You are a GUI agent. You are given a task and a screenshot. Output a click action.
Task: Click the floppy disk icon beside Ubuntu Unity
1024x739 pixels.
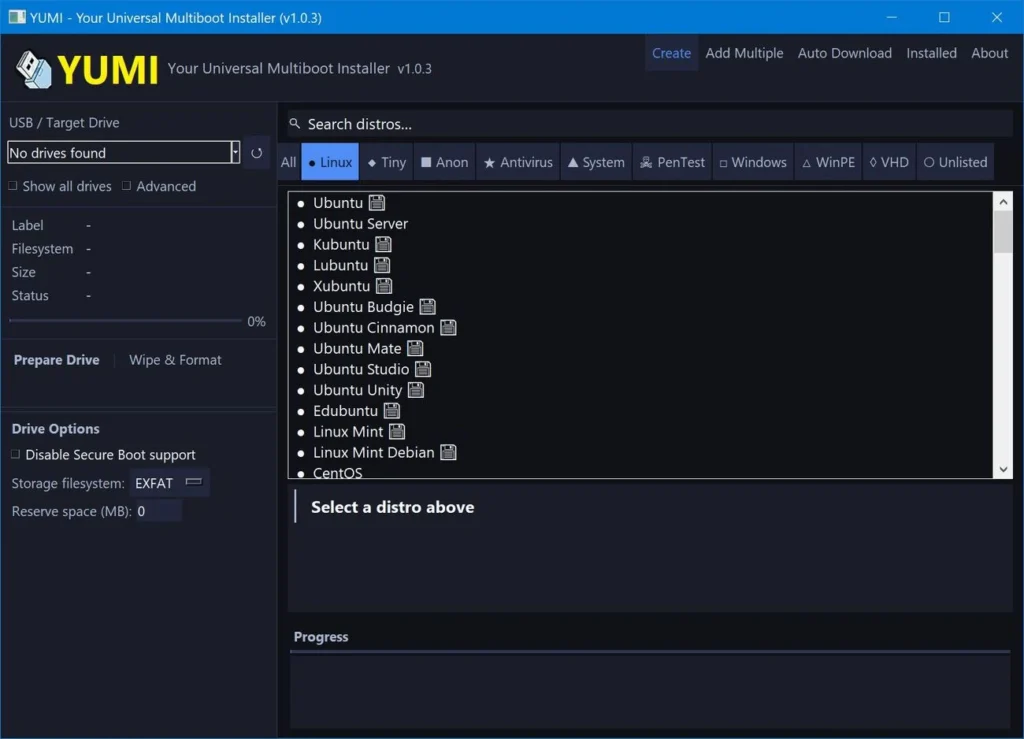pos(416,390)
